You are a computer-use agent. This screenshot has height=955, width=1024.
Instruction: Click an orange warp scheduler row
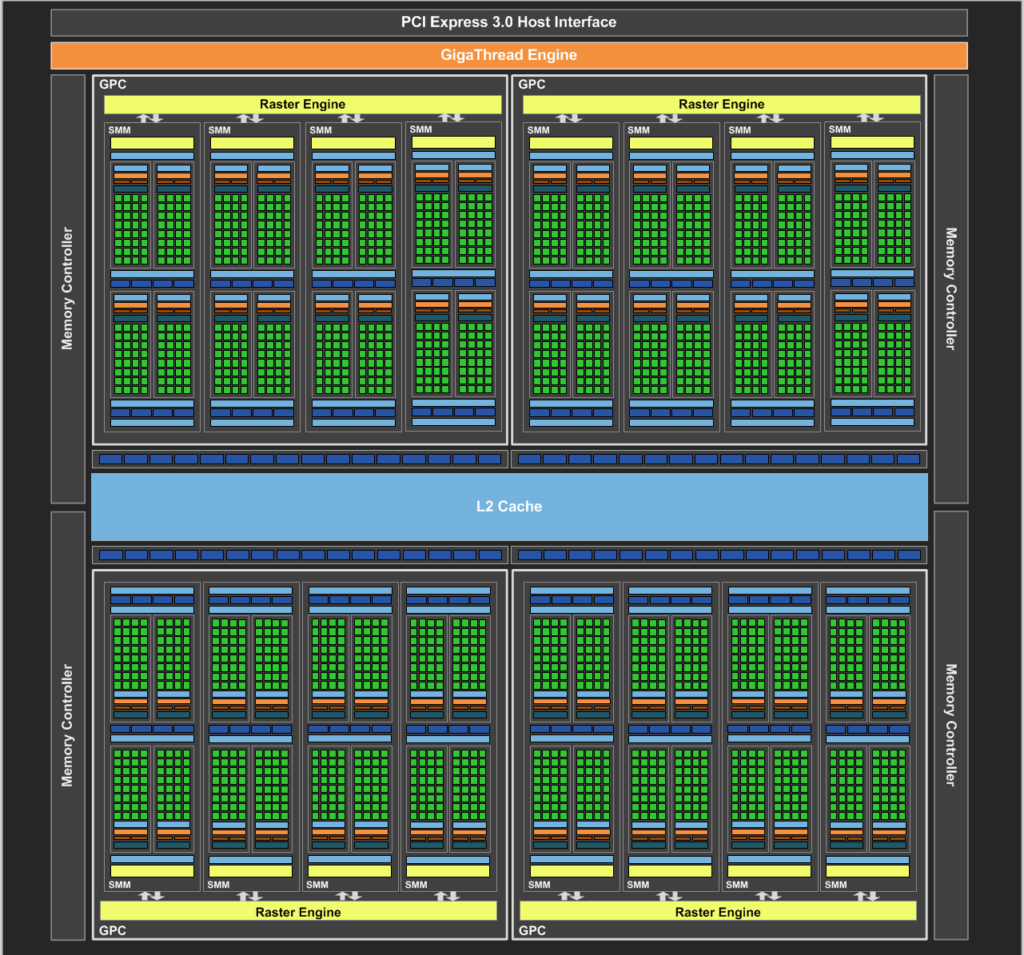point(130,176)
